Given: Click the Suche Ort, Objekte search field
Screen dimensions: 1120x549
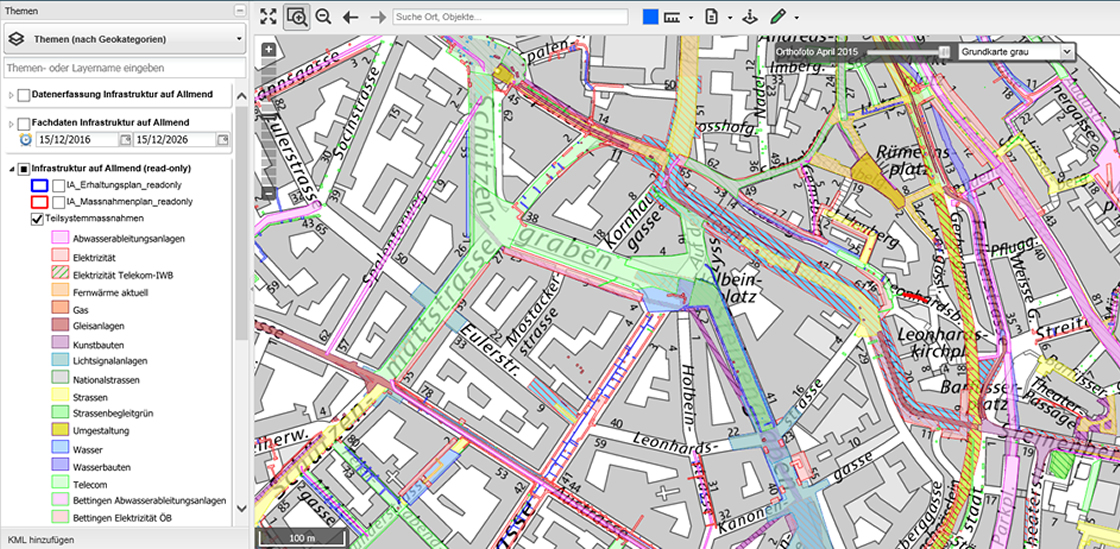Looking at the screenshot, I should tap(510, 17).
